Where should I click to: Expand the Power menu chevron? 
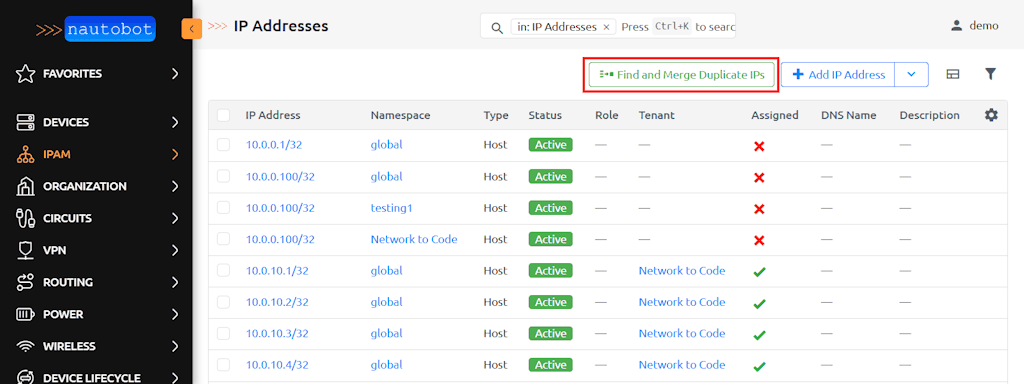click(174, 314)
